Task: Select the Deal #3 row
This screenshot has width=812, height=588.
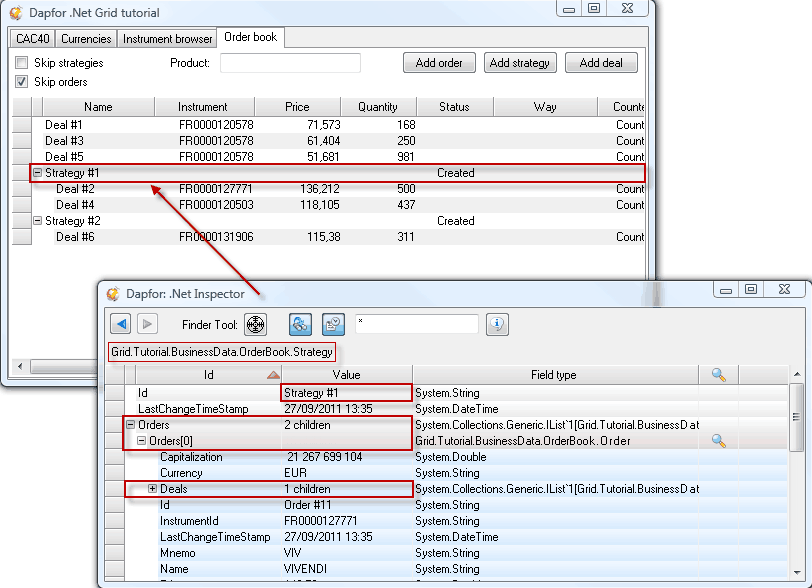Action: [x=329, y=141]
